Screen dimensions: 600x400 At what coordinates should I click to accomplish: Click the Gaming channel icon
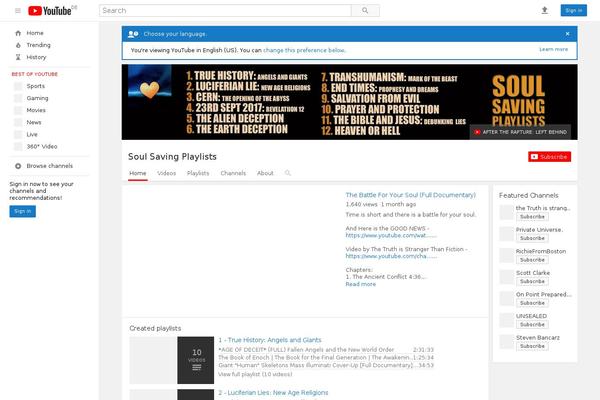click(x=18, y=98)
